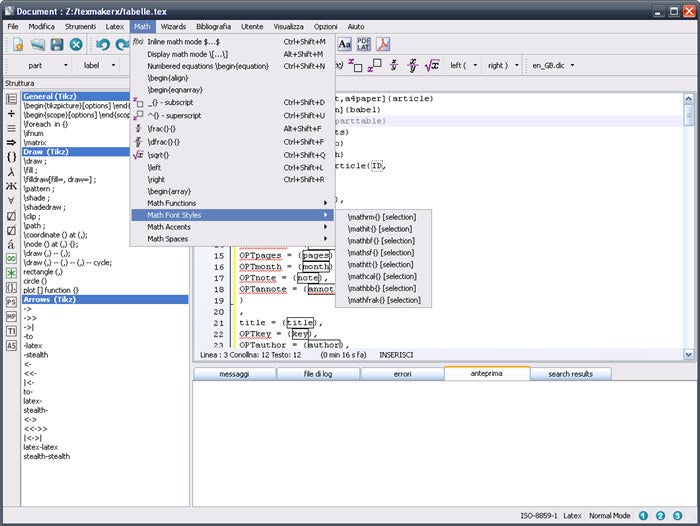Select \shadedraw ; in the Draw (Tikz) list
Screen dimensions: 700x526
(43, 205)
